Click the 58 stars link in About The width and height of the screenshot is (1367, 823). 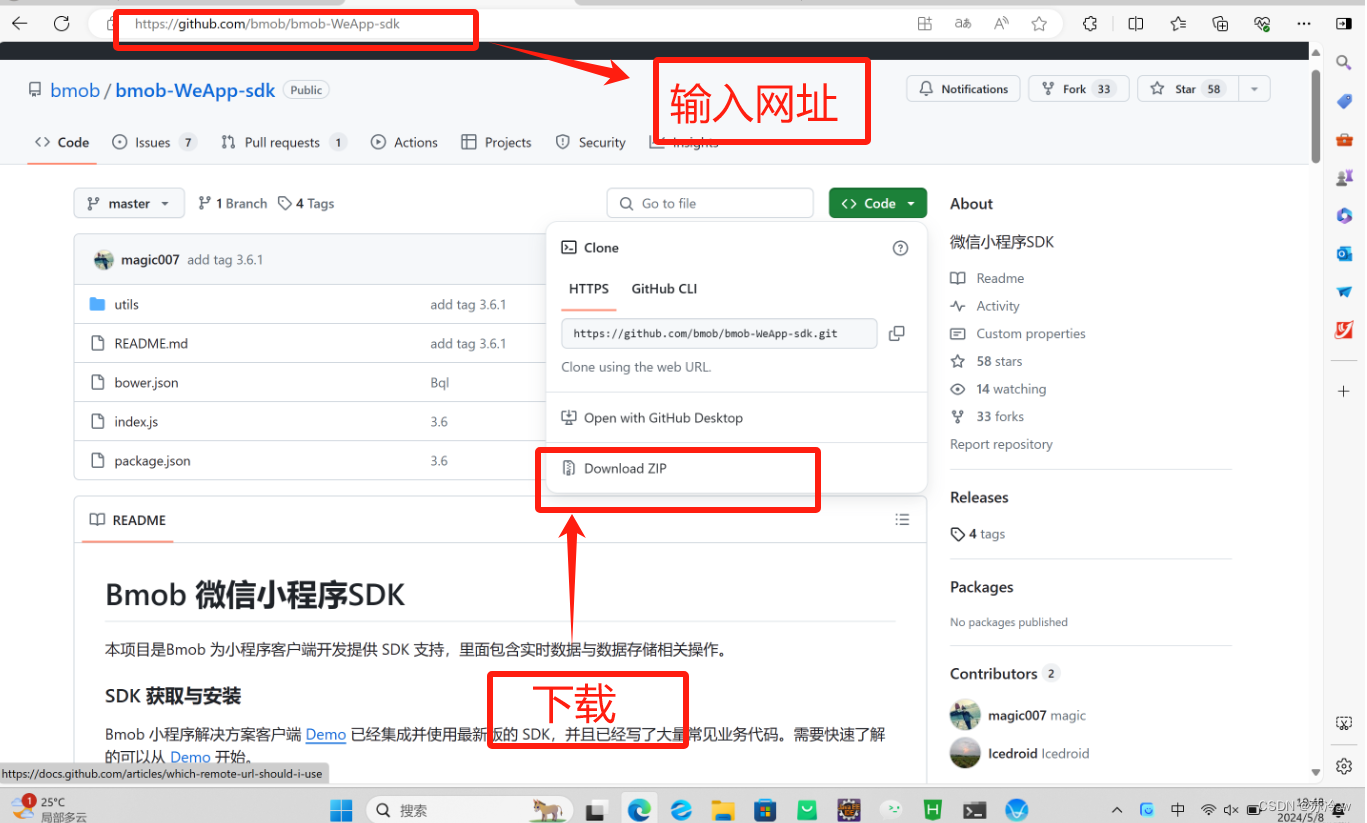999,361
